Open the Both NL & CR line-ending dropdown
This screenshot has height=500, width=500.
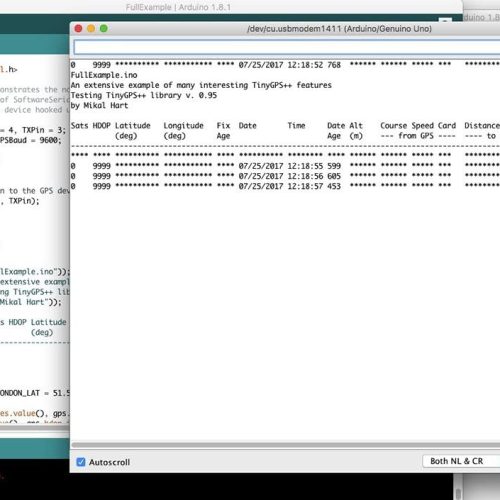click(x=461, y=461)
